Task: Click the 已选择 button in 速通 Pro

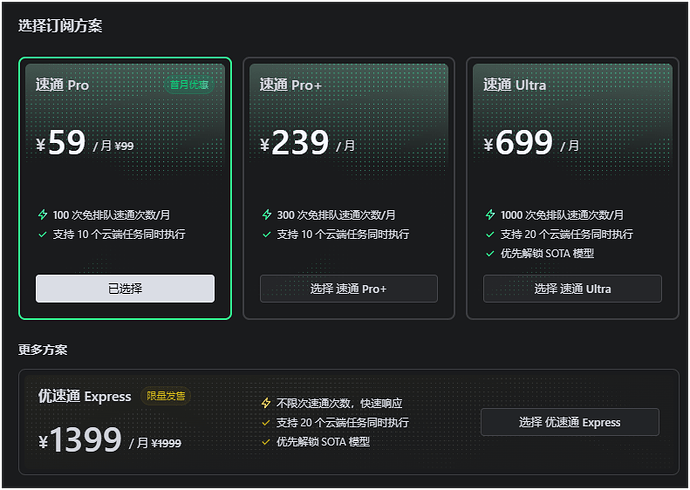Action: (125, 289)
